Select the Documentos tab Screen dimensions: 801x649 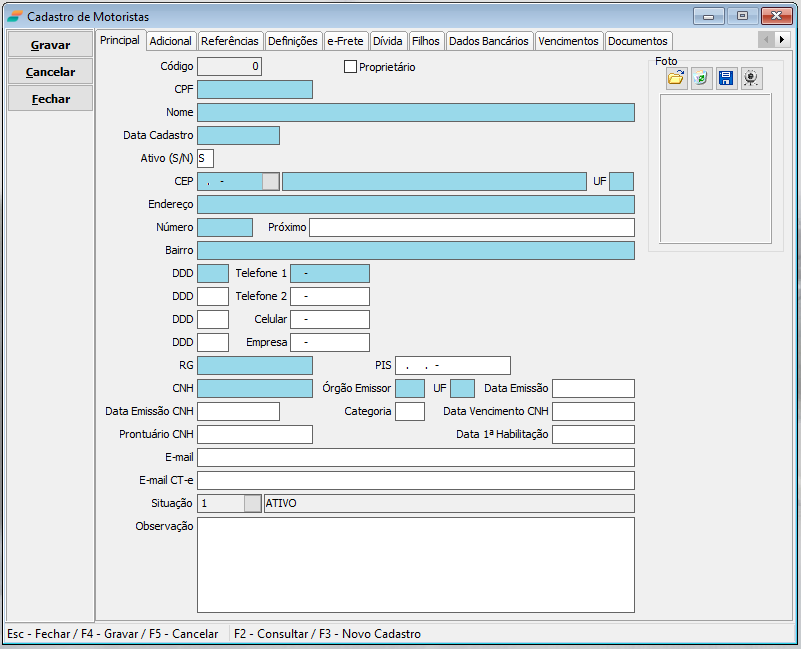pyautogui.click(x=637, y=41)
